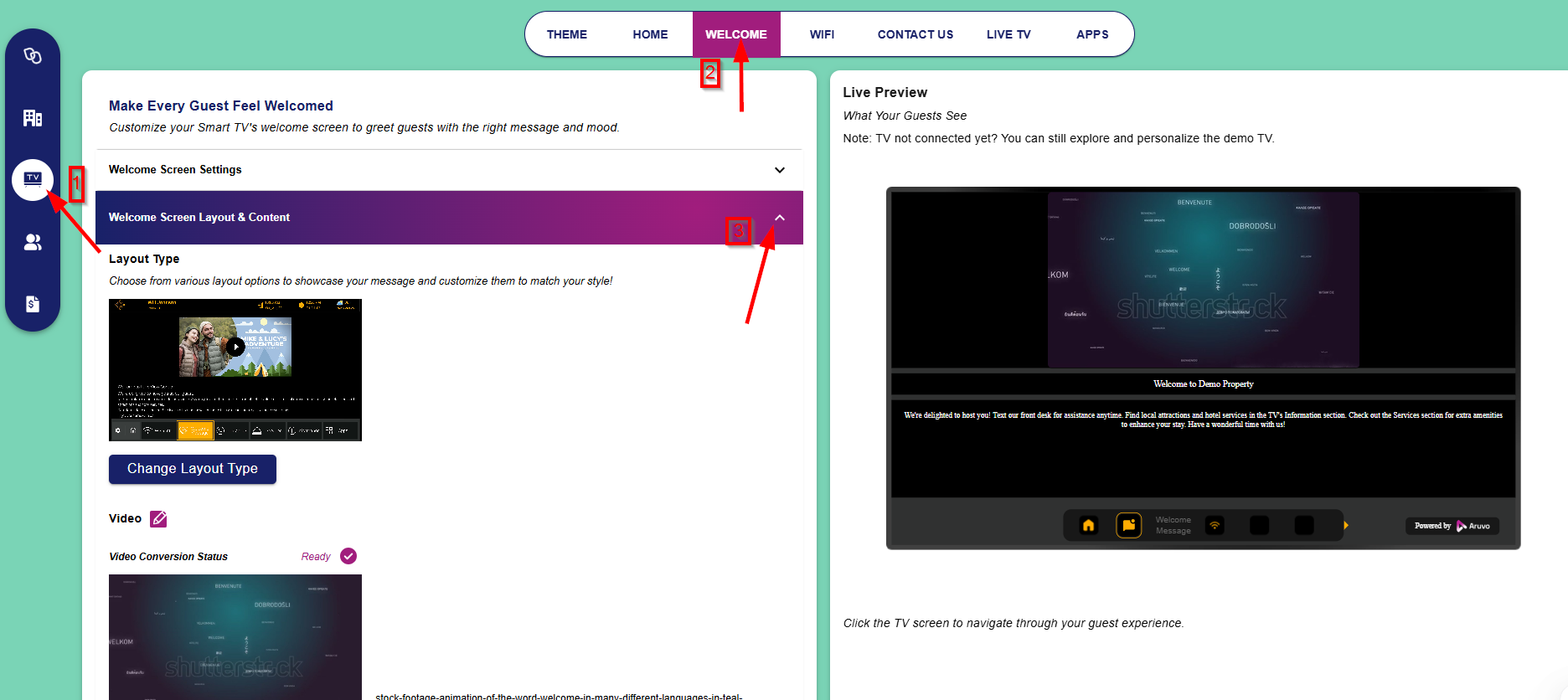This screenshot has width=1568, height=700.
Task: Click the 'Ready' status text
Action: pyautogui.click(x=316, y=557)
